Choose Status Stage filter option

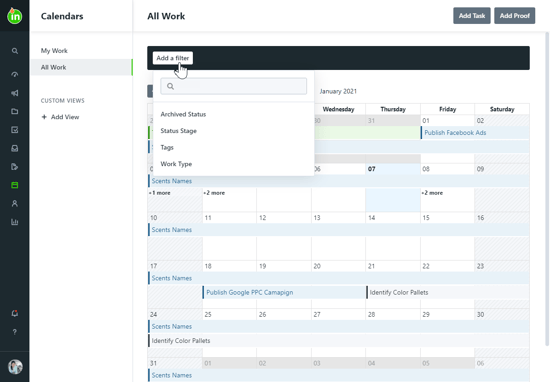pos(179,131)
